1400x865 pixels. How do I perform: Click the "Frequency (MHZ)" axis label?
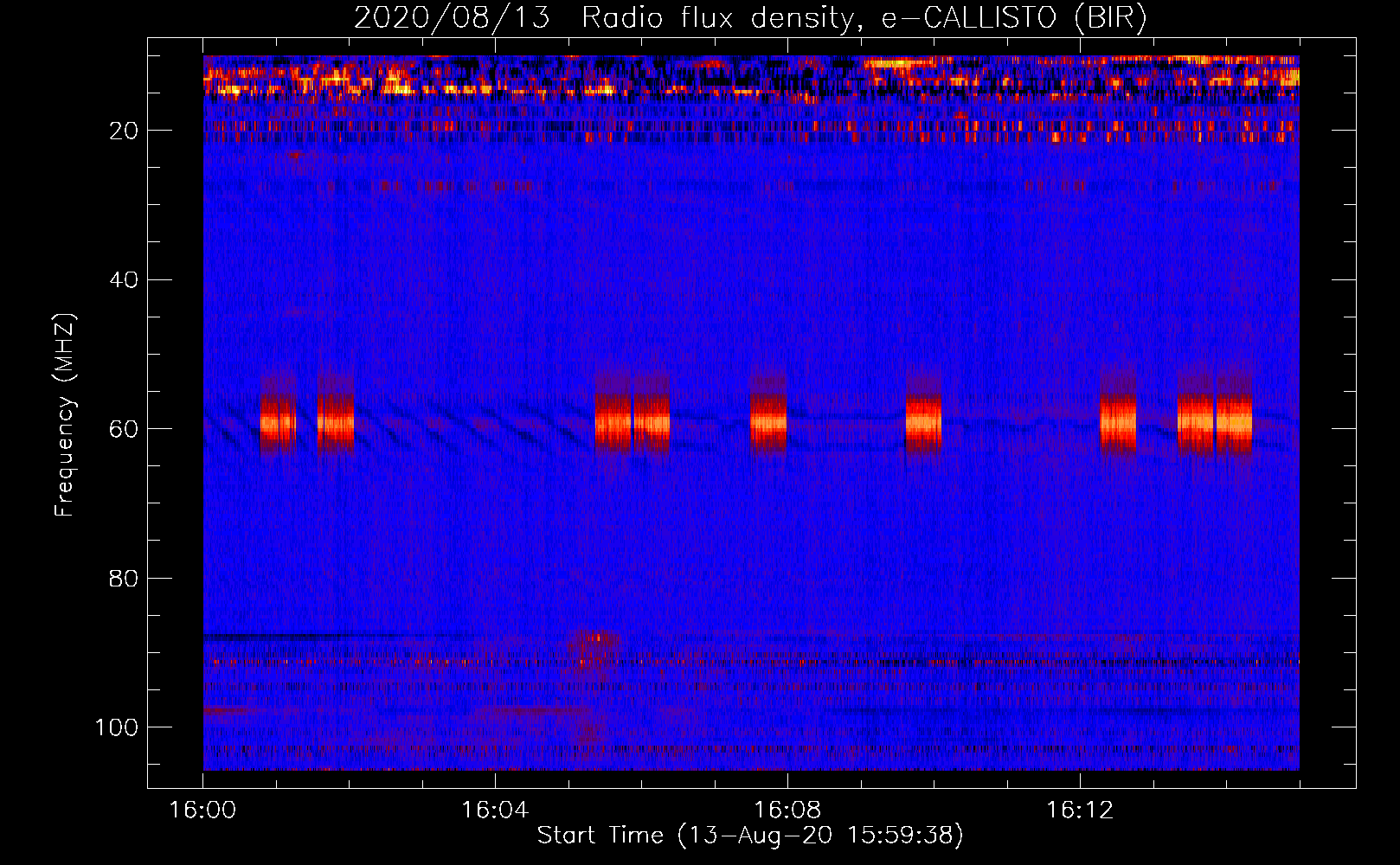[65, 414]
